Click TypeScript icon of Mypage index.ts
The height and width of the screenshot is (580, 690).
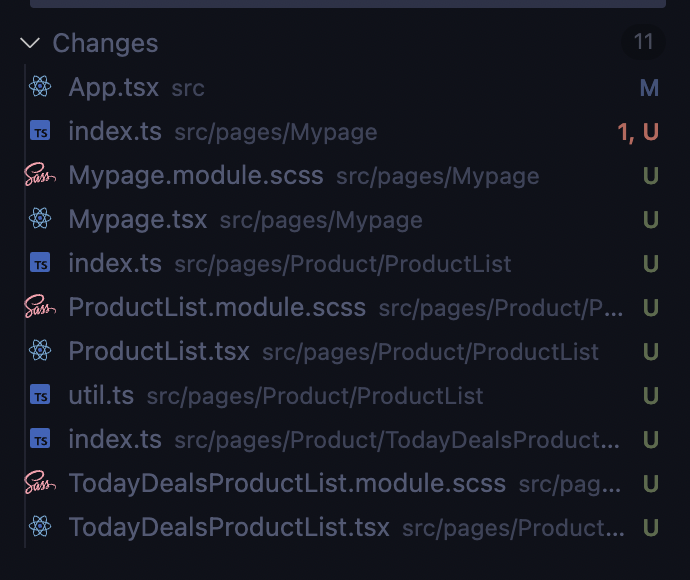[x=40, y=131]
